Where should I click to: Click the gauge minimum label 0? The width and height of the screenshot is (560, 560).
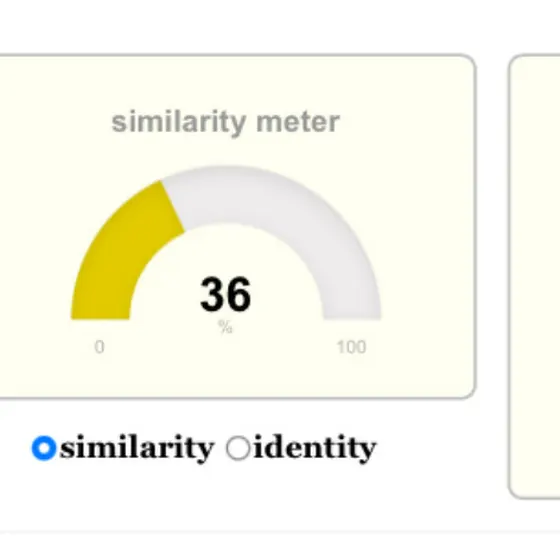click(99, 347)
